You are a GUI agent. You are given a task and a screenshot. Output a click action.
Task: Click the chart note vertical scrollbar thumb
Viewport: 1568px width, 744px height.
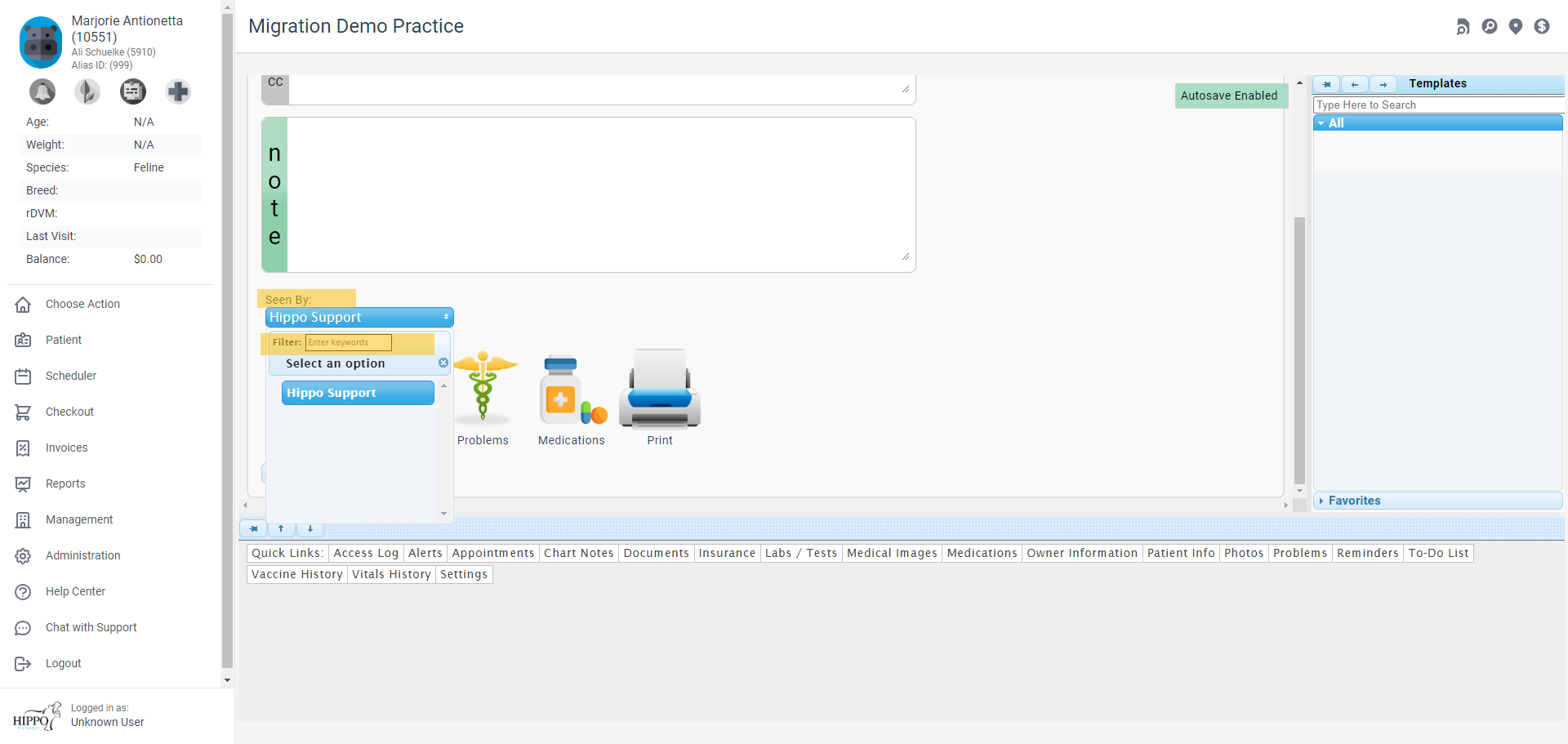(1299, 351)
